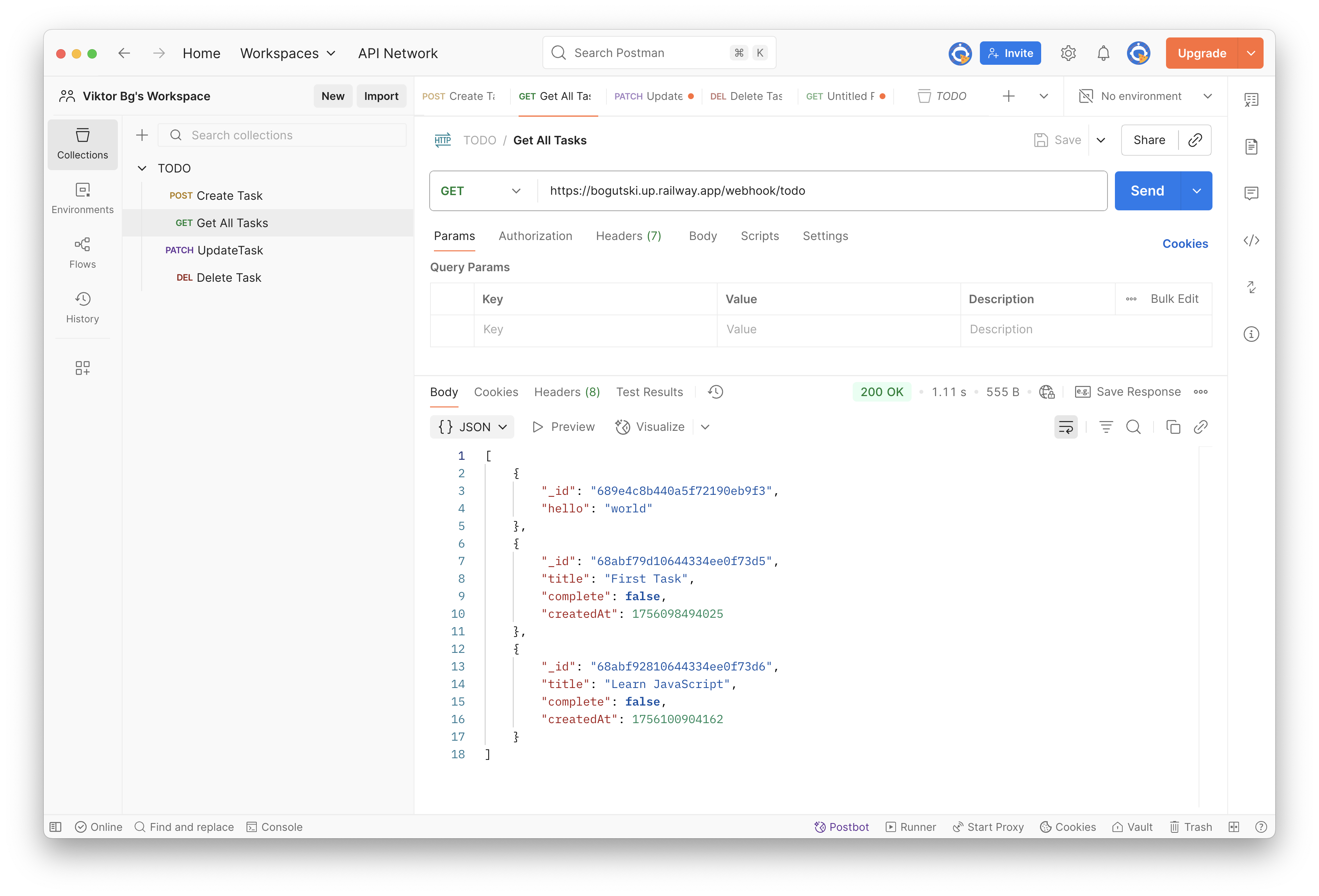The image size is (1319, 896).
Task: Open the notifications bell
Action: click(1103, 53)
